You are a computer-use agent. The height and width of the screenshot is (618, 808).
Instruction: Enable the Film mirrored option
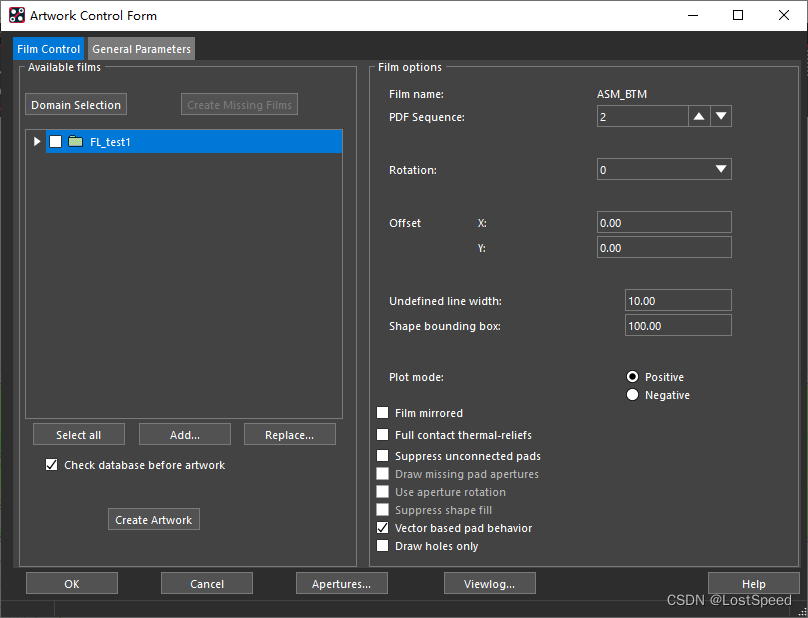coord(383,413)
